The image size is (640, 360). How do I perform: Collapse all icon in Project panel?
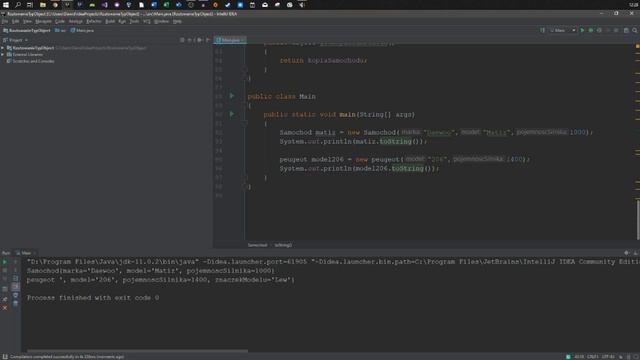[190, 40]
